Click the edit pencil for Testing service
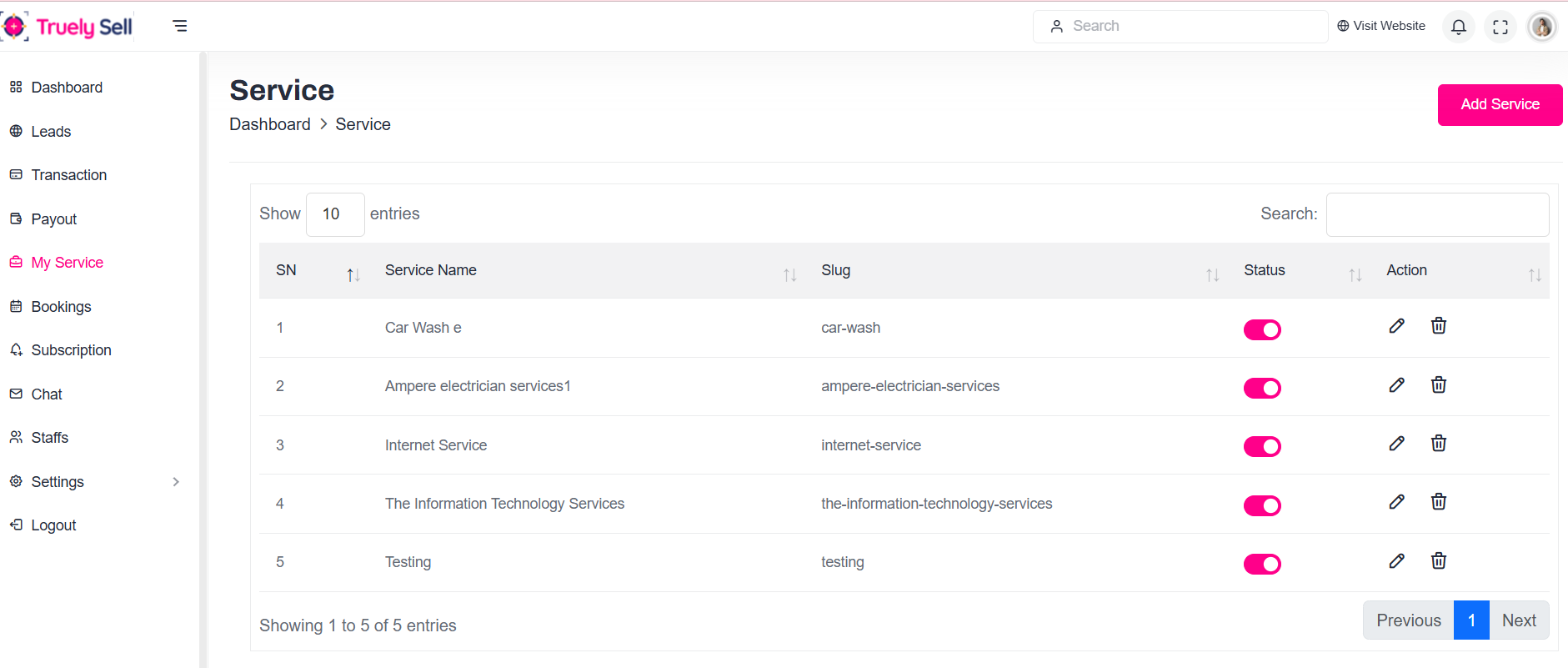The image size is (1568, 668). [x=1396, y=561]
